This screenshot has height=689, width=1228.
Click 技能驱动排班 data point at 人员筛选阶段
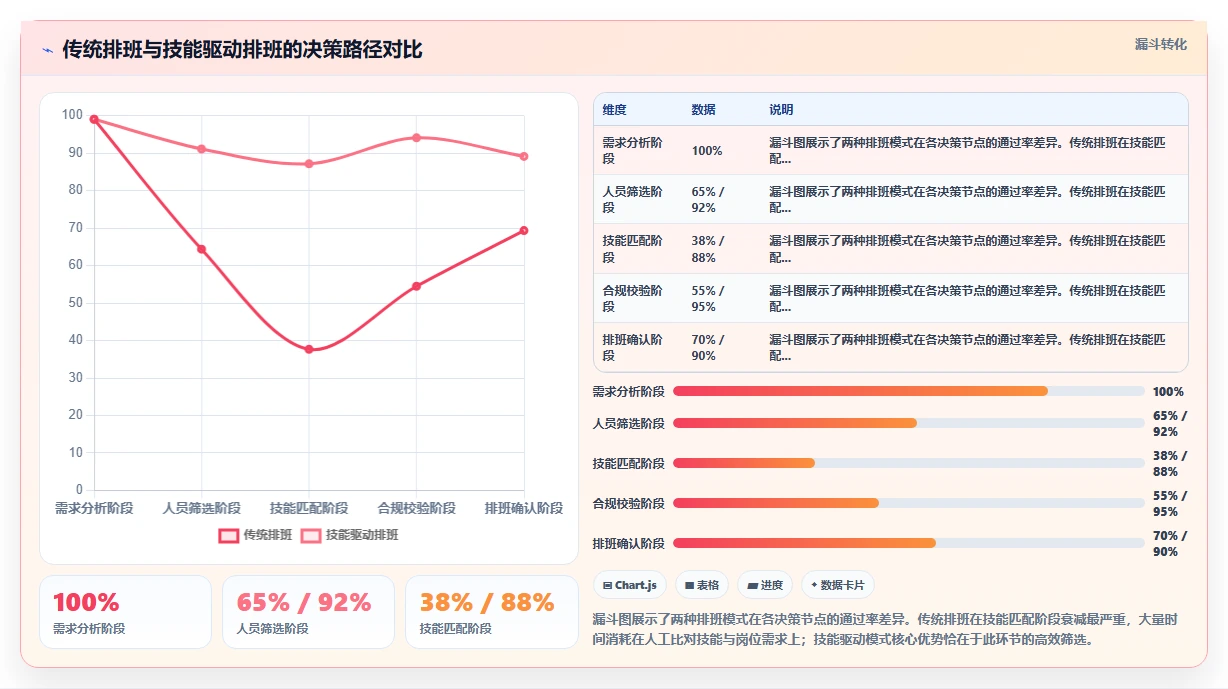201,149
